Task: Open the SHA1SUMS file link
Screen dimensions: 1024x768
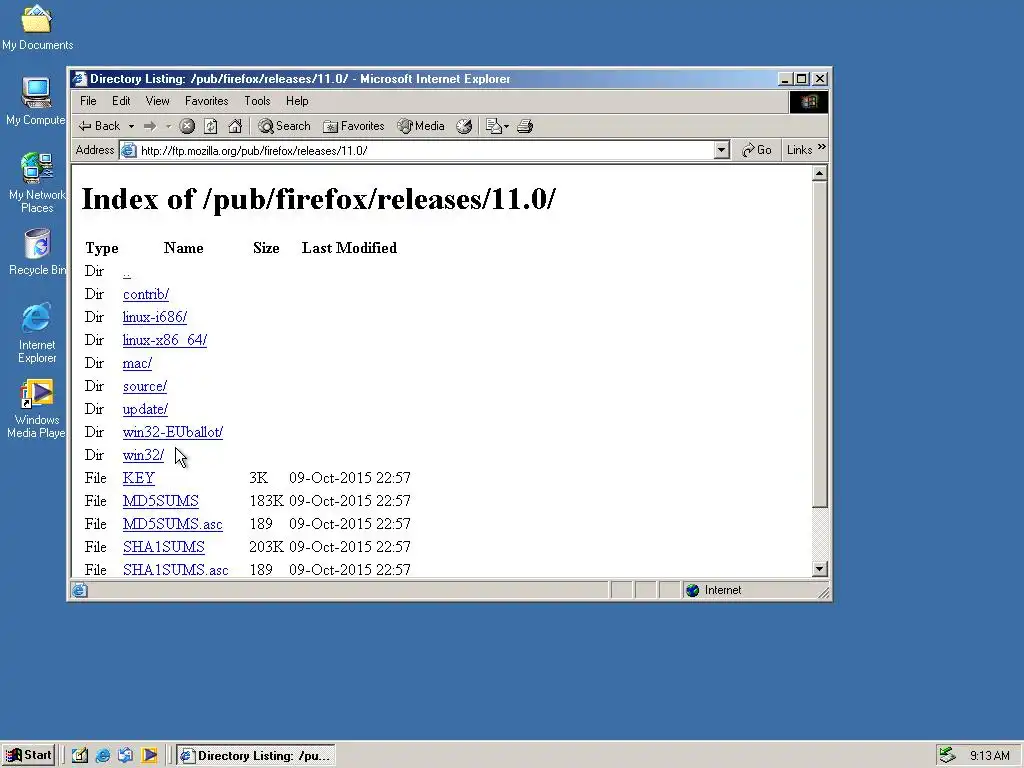Action: click(x=163, y=547)
